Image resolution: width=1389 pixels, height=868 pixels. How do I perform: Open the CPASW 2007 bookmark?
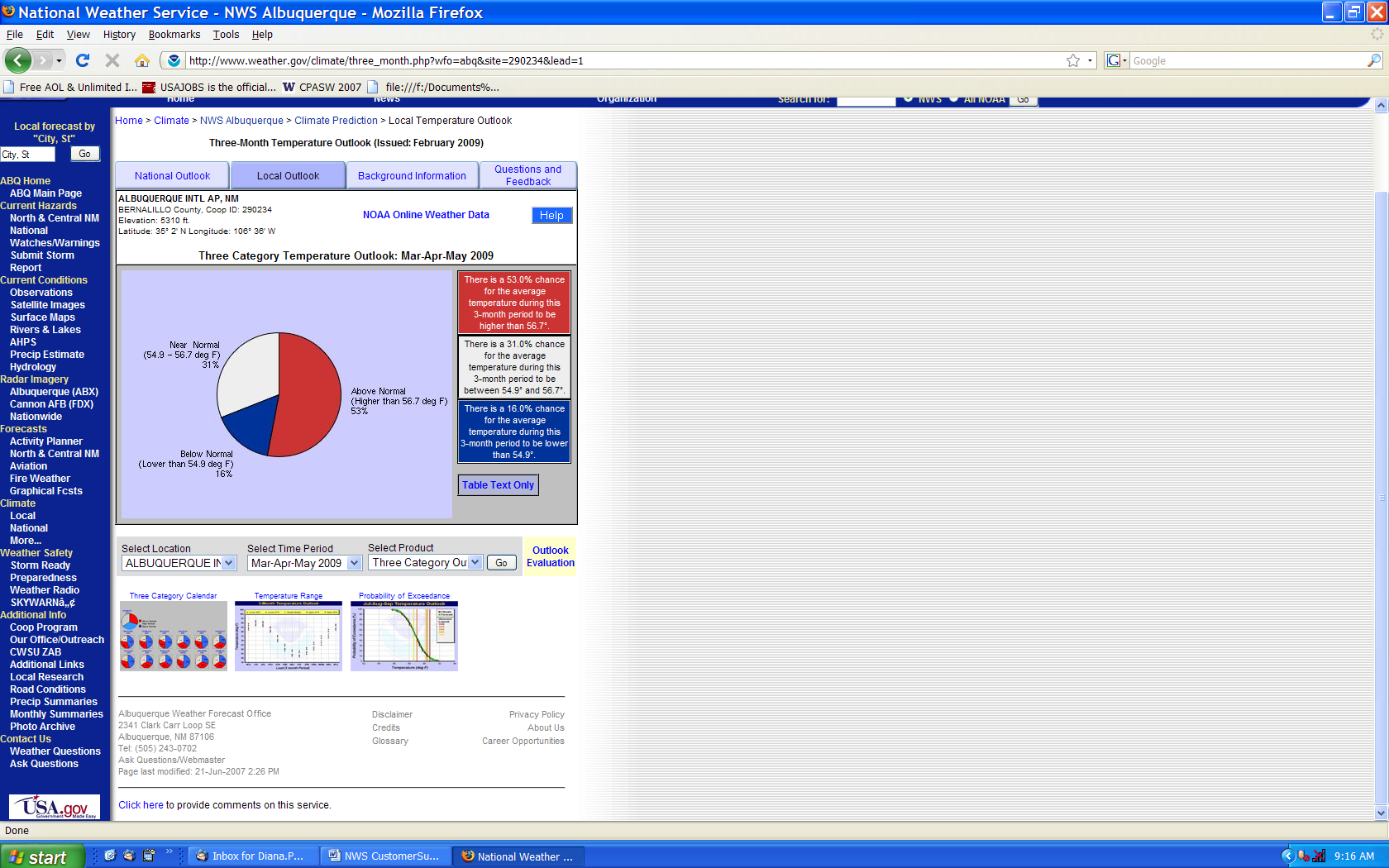(322, 87)
